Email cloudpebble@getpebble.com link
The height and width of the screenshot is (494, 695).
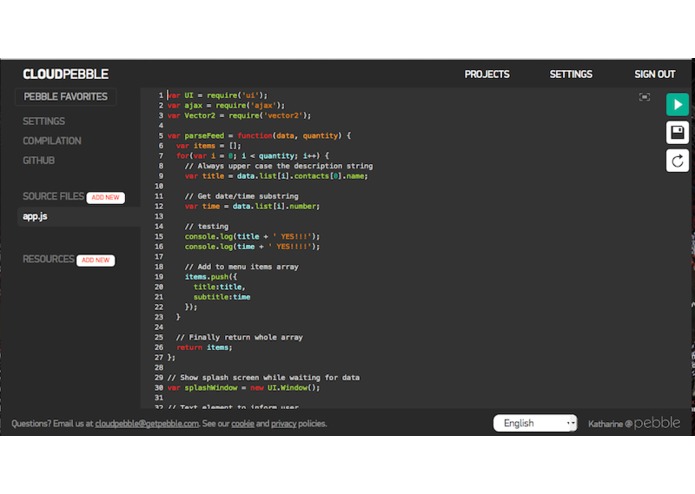[147, 424]
